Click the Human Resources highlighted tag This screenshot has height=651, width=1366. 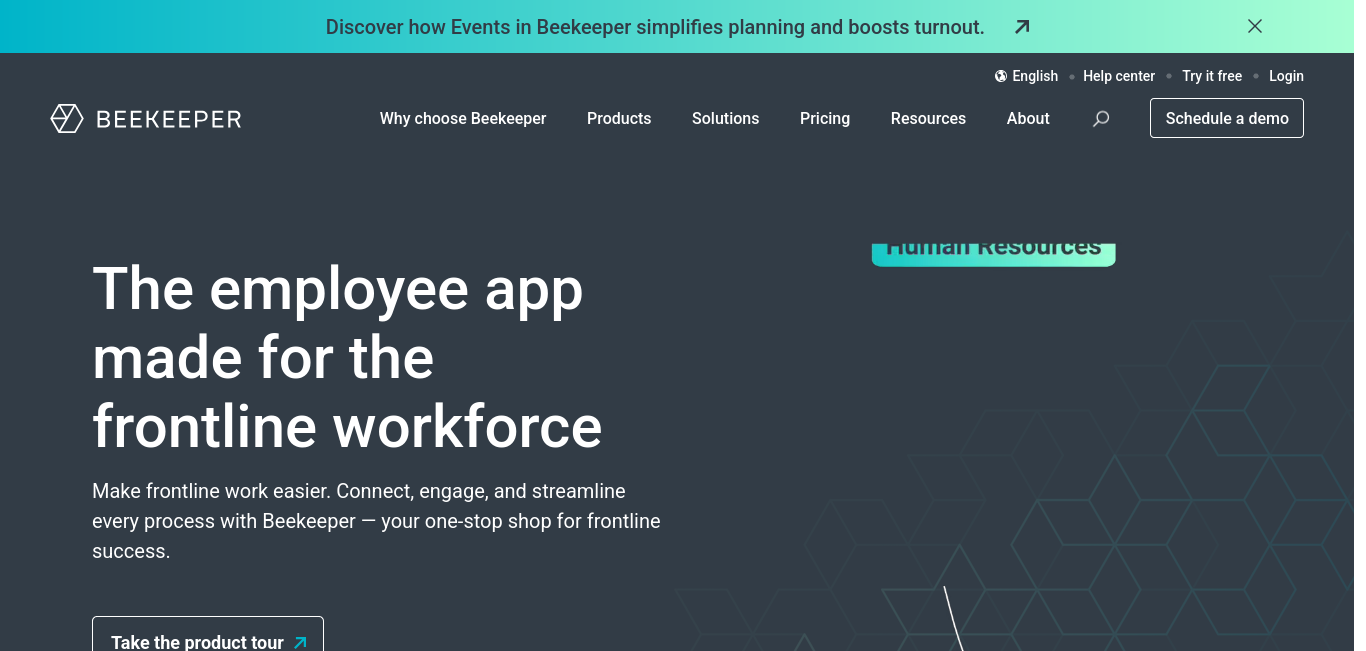click(994, 254)
